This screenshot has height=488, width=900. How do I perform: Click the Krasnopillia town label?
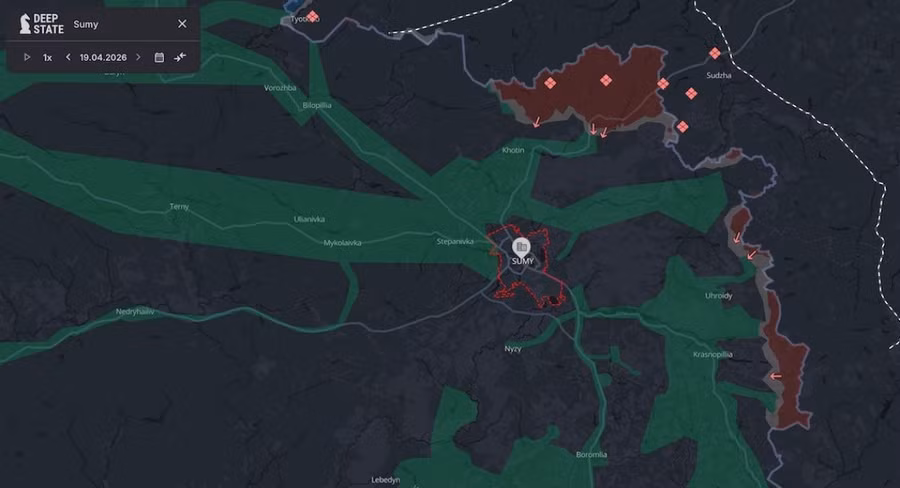(713, 354)
